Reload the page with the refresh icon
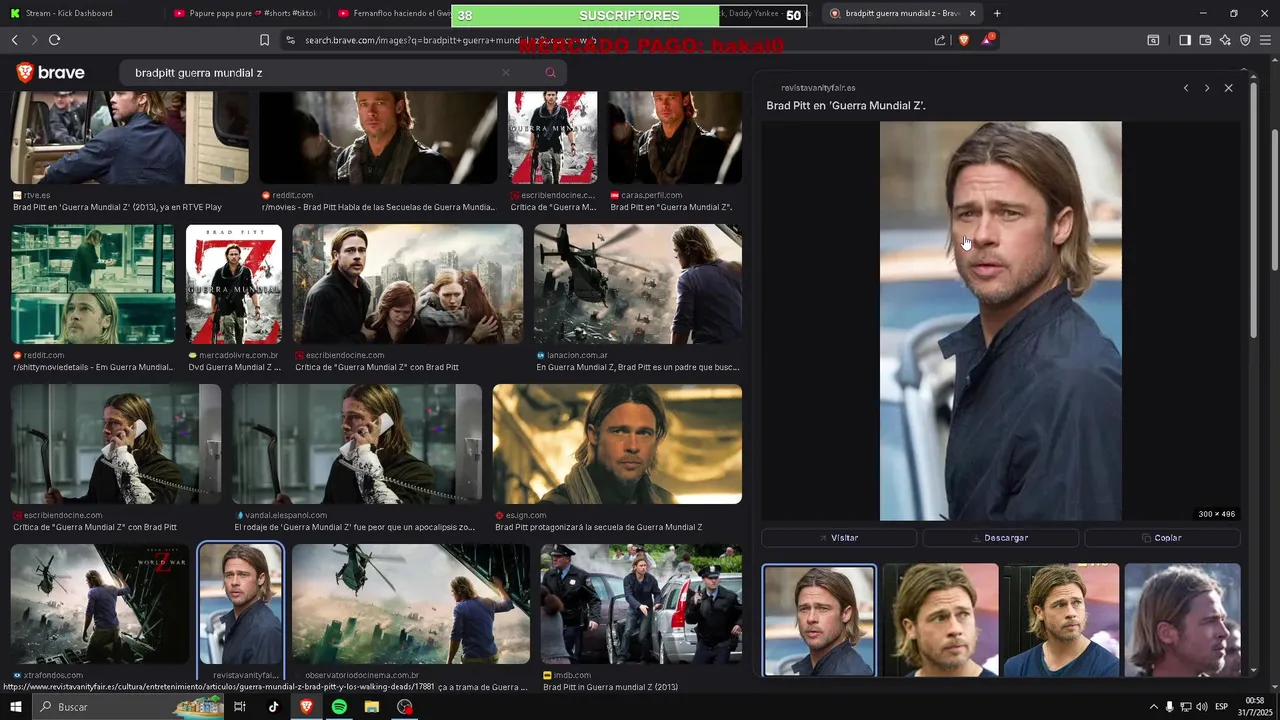The width and height of the screenshot is (1280, 720). click(x=54, y=40)
